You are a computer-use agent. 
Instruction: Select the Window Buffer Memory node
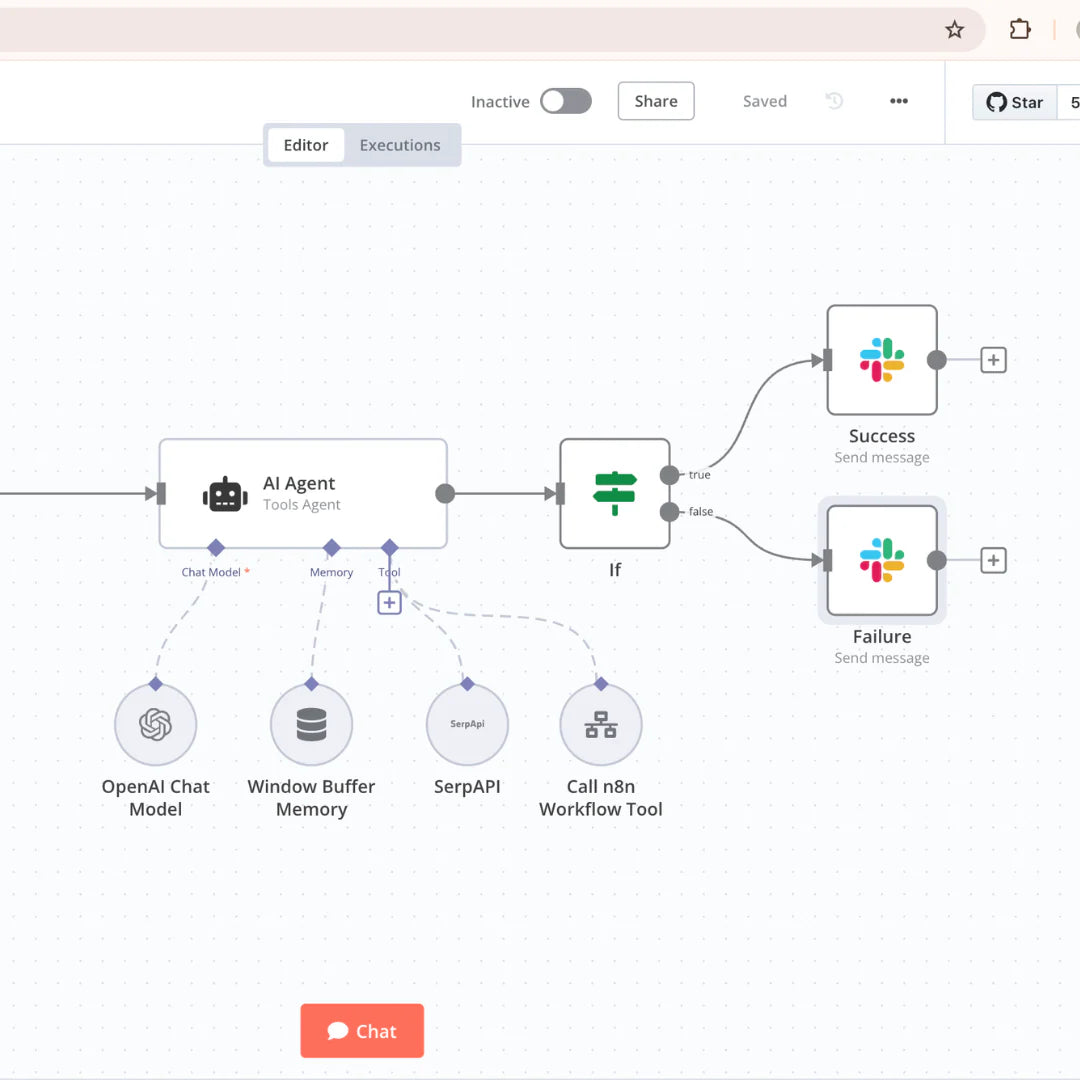[x=311, y=725]
